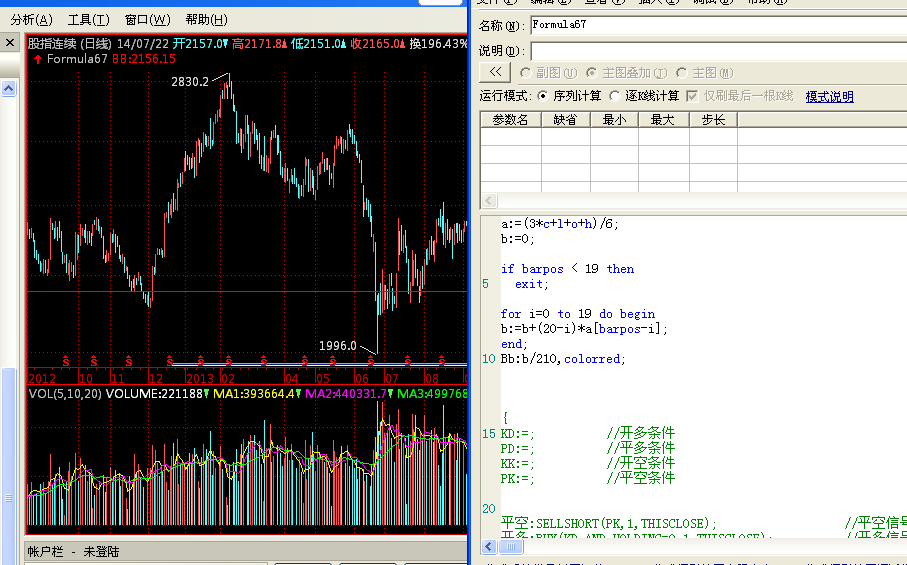
Task: Click the code editor horizontal scrollbar thumb
Action: [511, 546]
